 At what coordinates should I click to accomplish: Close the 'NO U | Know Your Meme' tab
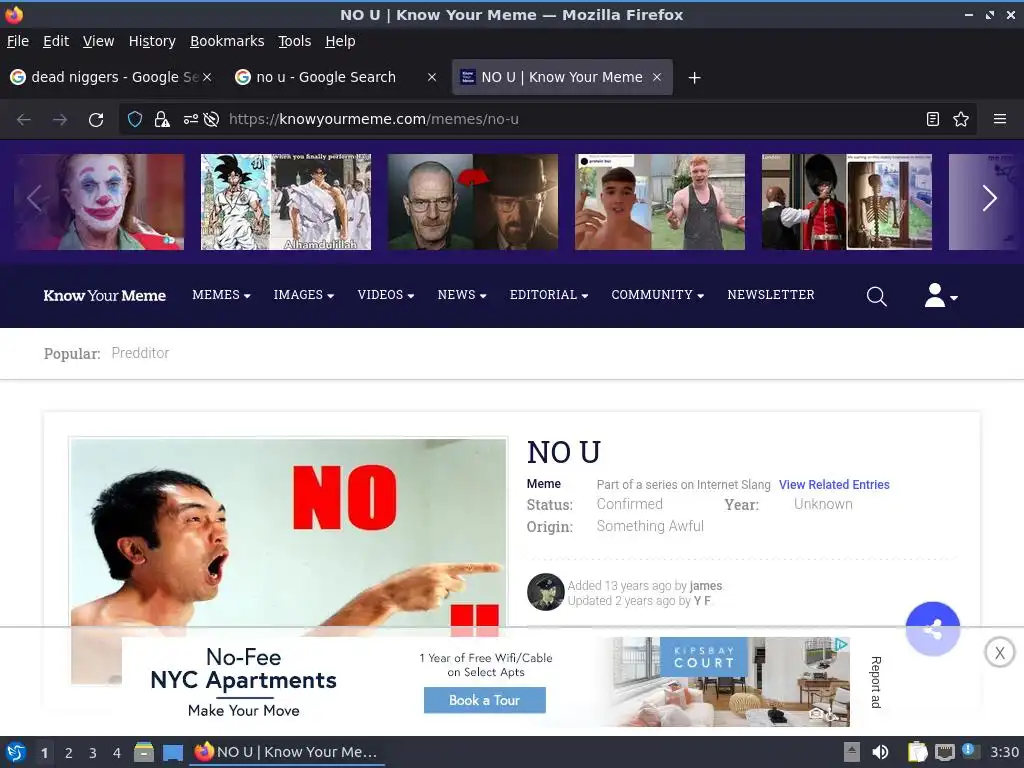point(657,77)
